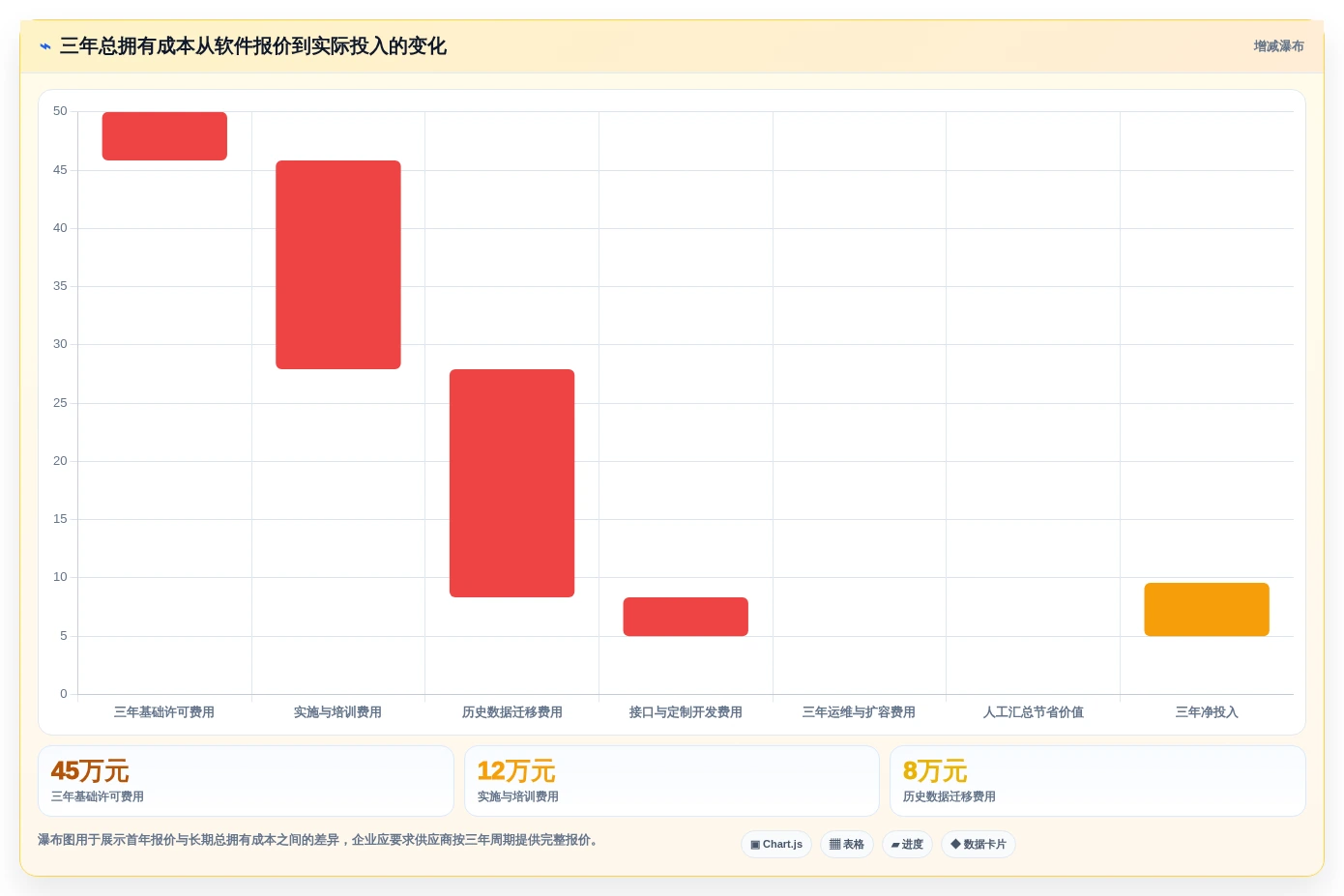Click the y-axis value 50
The image size is (1344, 896).
[60, 111]
